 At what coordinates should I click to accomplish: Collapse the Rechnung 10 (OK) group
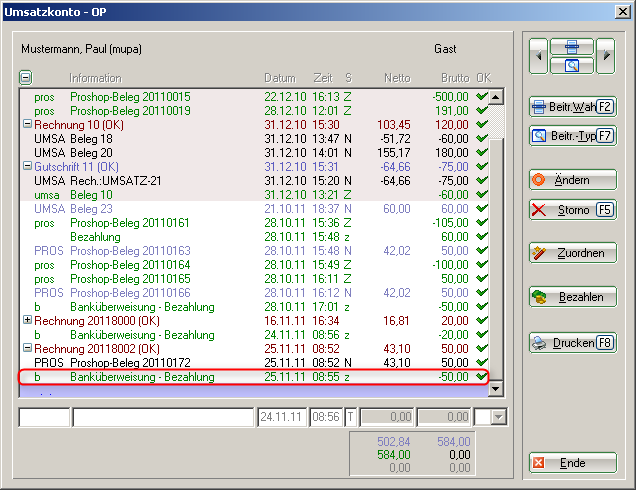pyautogui.click(x=27, y=124)
